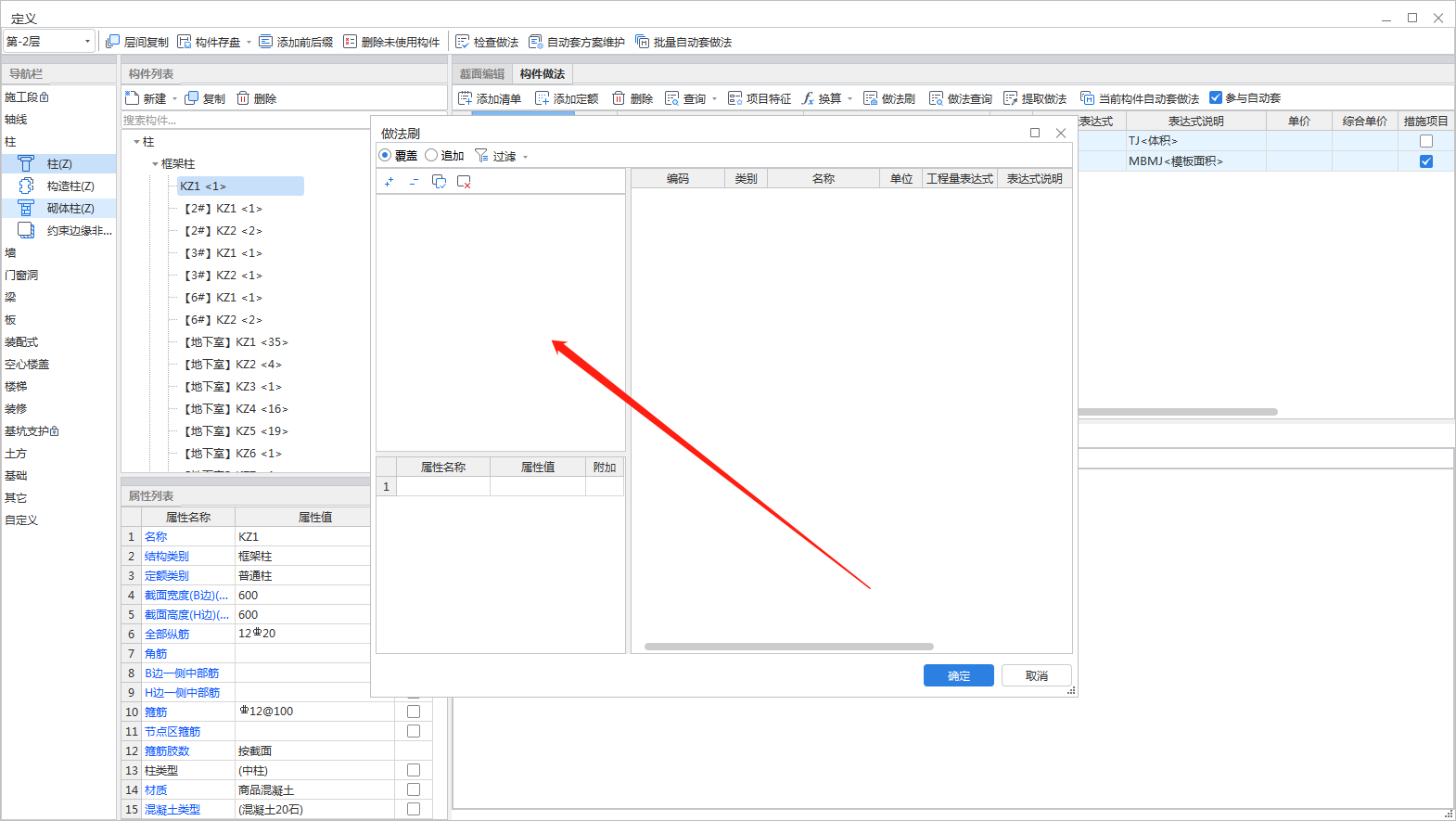Select 砌体柱(Z) in navigation bar
1456x821 pixels.
[x=59, y=208]
